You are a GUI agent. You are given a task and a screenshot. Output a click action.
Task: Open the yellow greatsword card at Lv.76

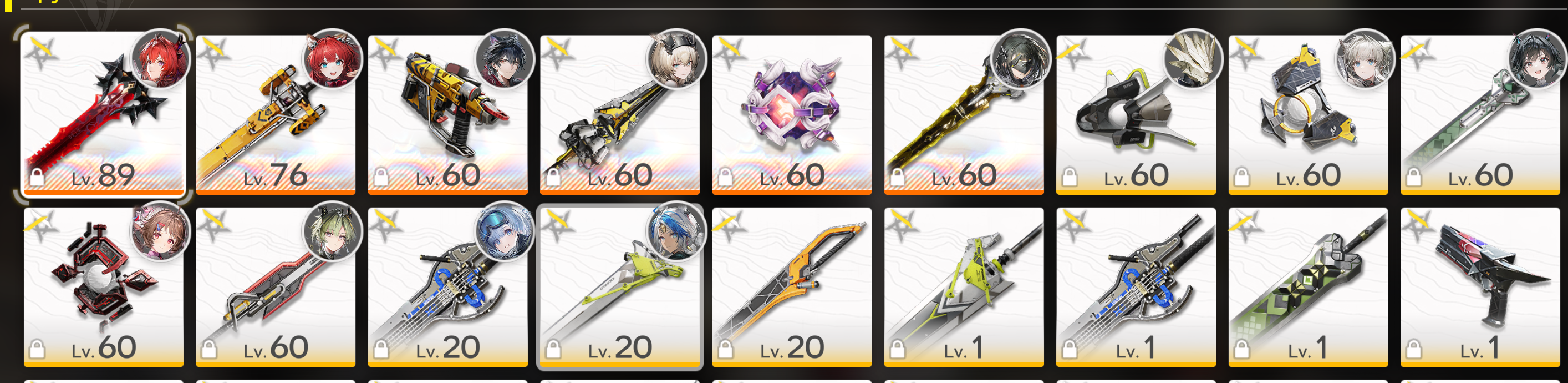[275, 114]
